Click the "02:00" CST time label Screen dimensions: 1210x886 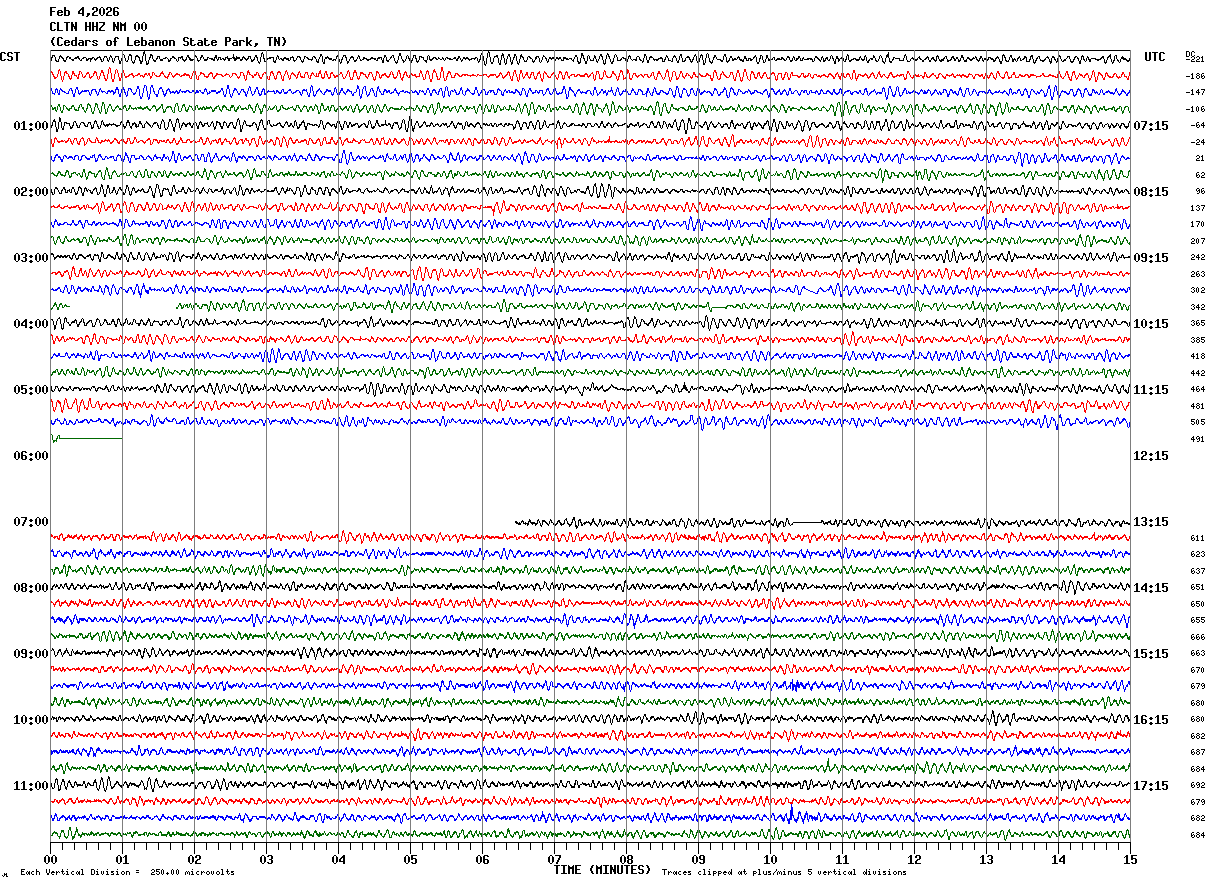pyautogui.click(x=30, y=192)
